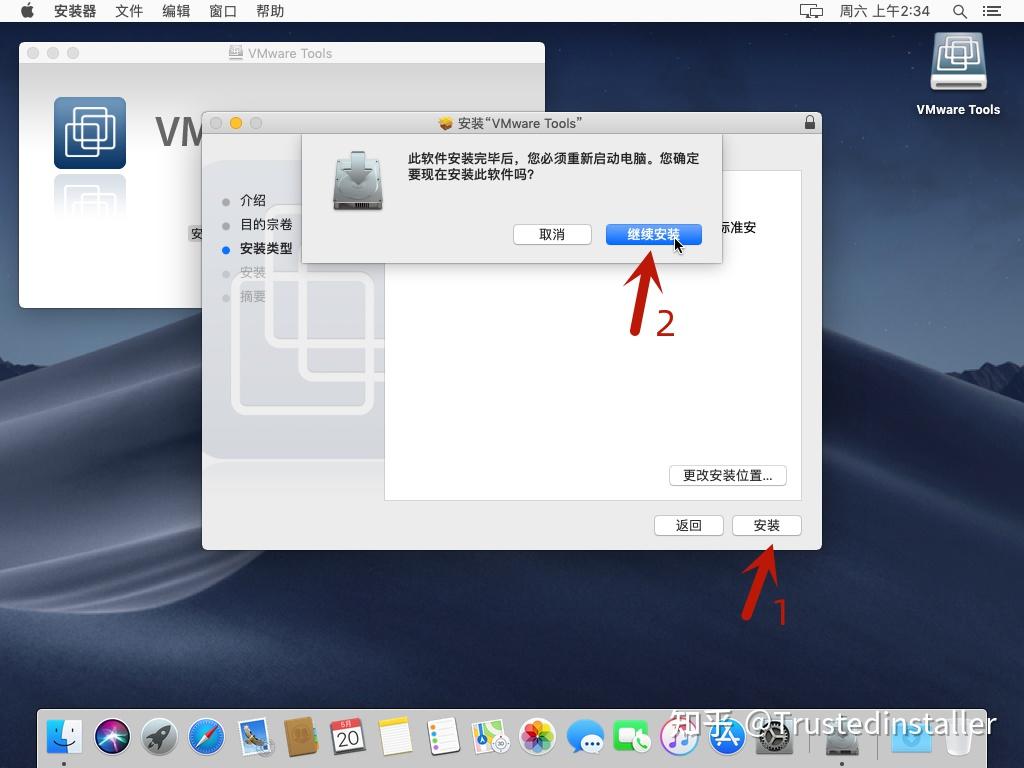Open Photos from the Dock
The image size is (1024, 768).
click(x=539, y=737)
